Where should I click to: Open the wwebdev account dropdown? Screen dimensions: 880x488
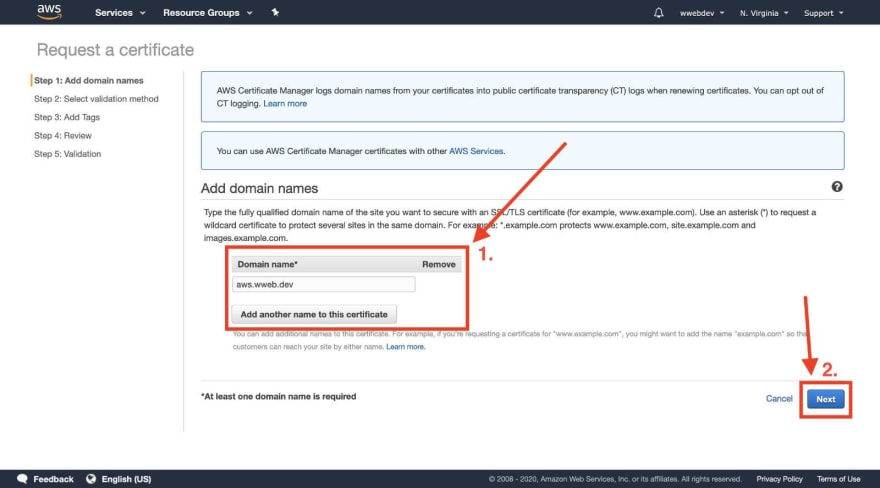[x=702, y=13]
